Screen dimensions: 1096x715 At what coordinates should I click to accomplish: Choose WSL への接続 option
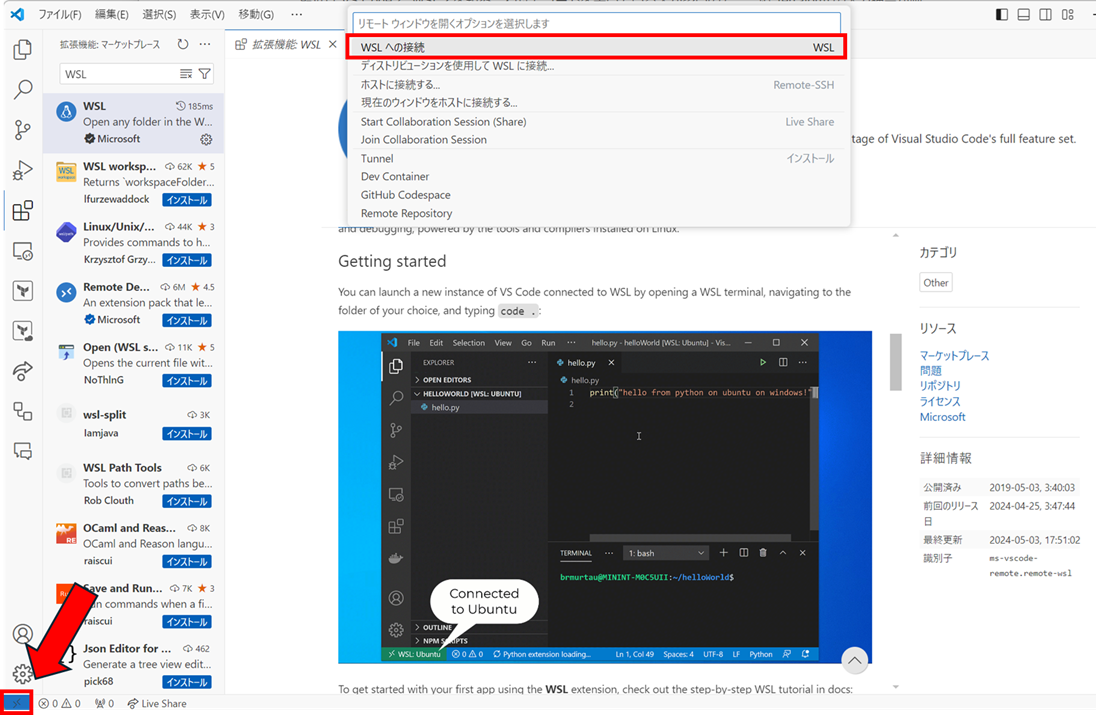tap(598, 47)
